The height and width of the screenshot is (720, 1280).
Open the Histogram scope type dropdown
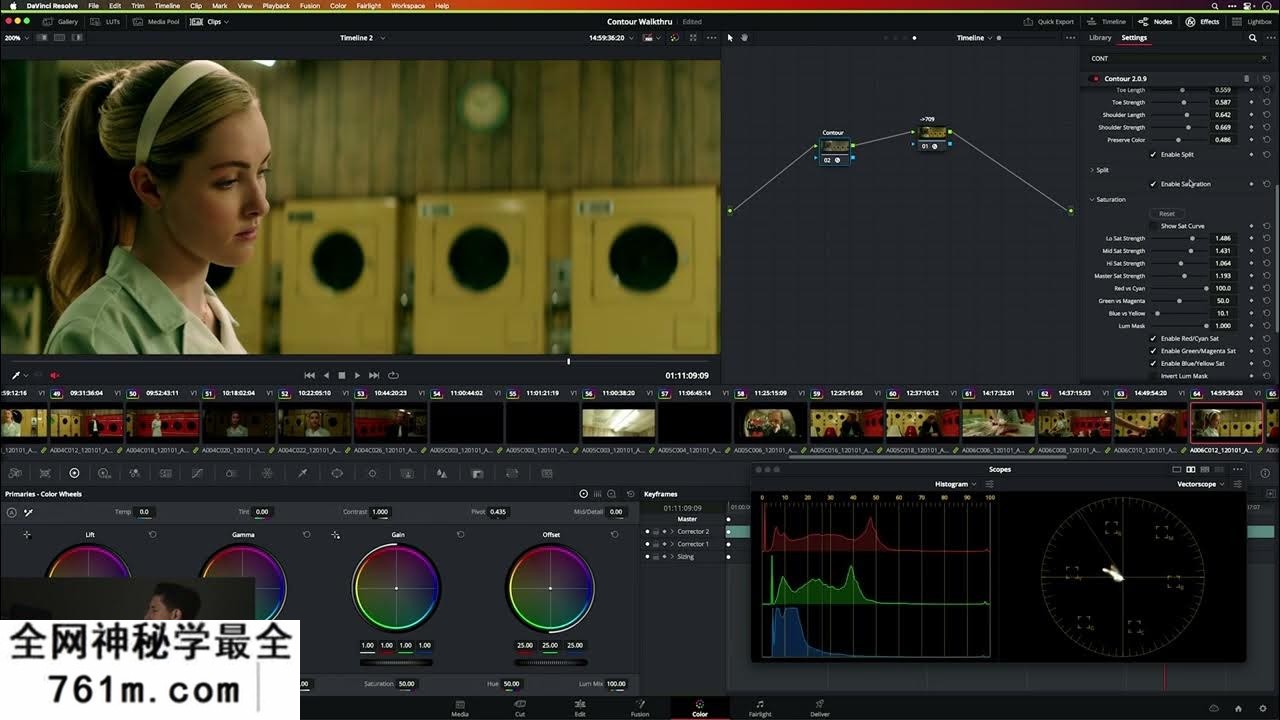956,484
